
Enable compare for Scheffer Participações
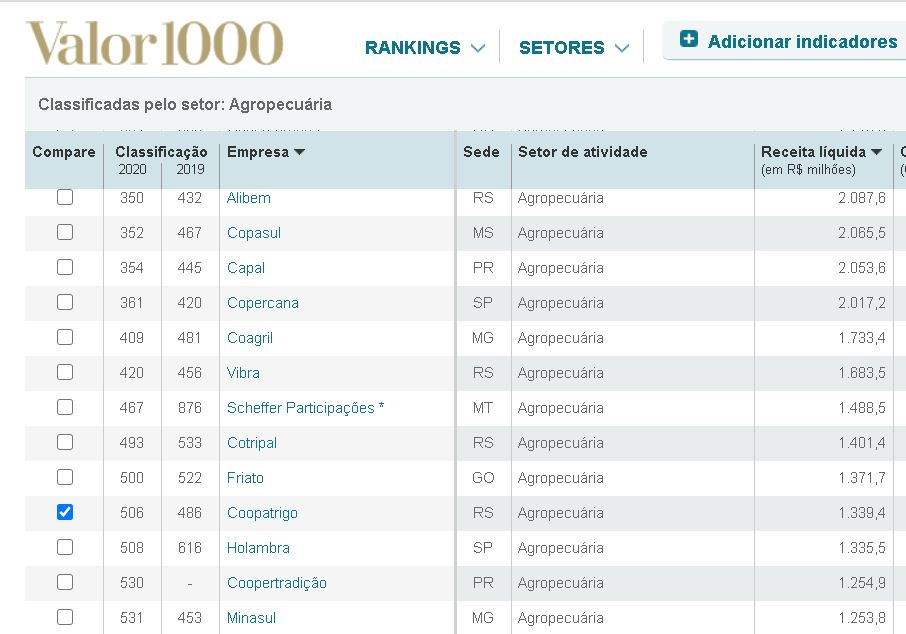pos(65,407)
